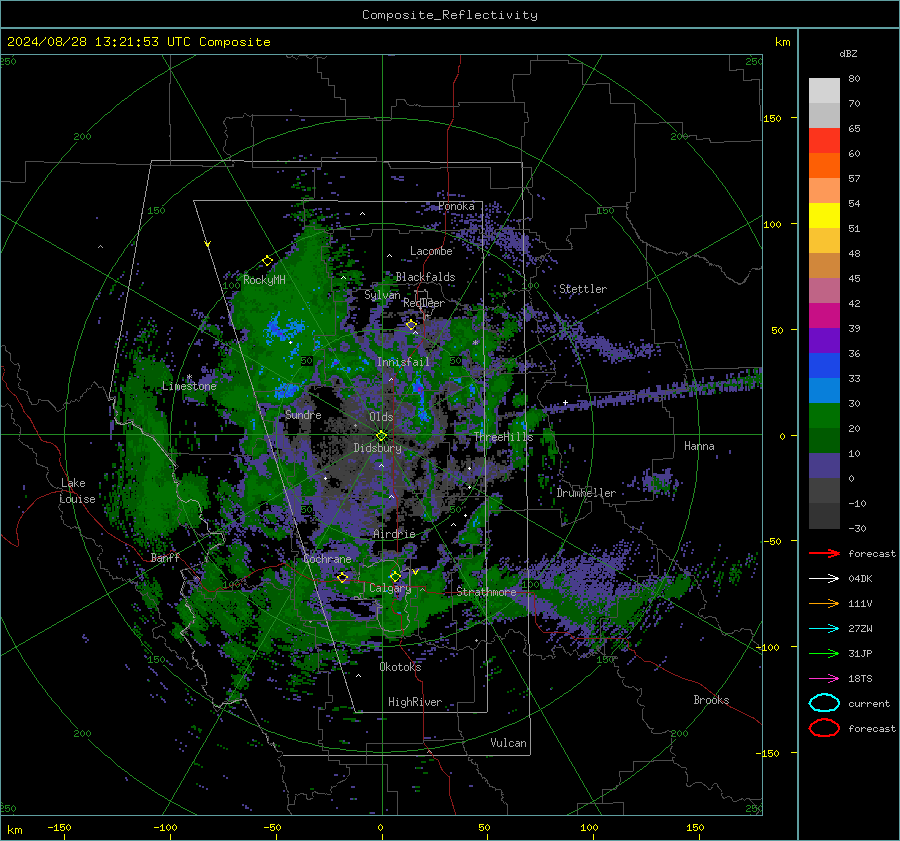Click the current legend text
The height and width of the screenshot is (841, 900).
click(869, 703)
